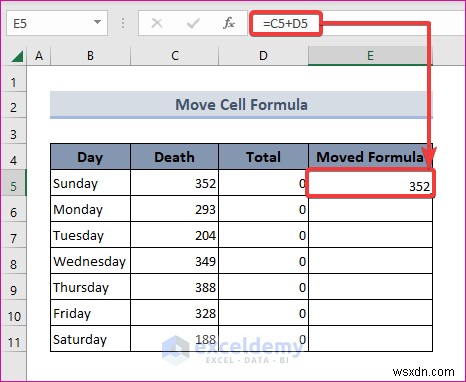Click the 'Total' header cell
This screenshot has height=382, width=466.
point(263,157)
